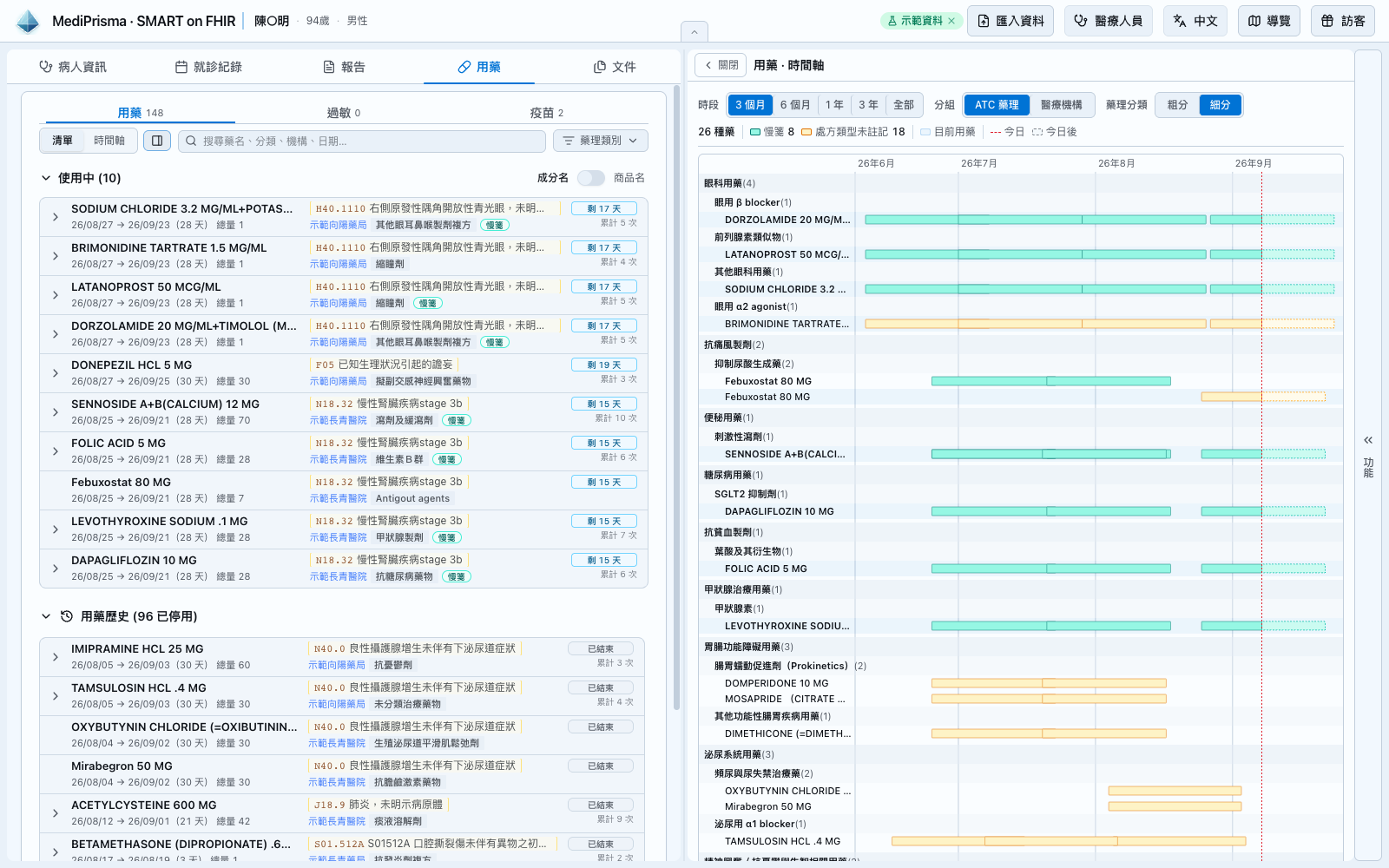
Task: Collapse the header with the up chevron
Action: pos(694,32)
